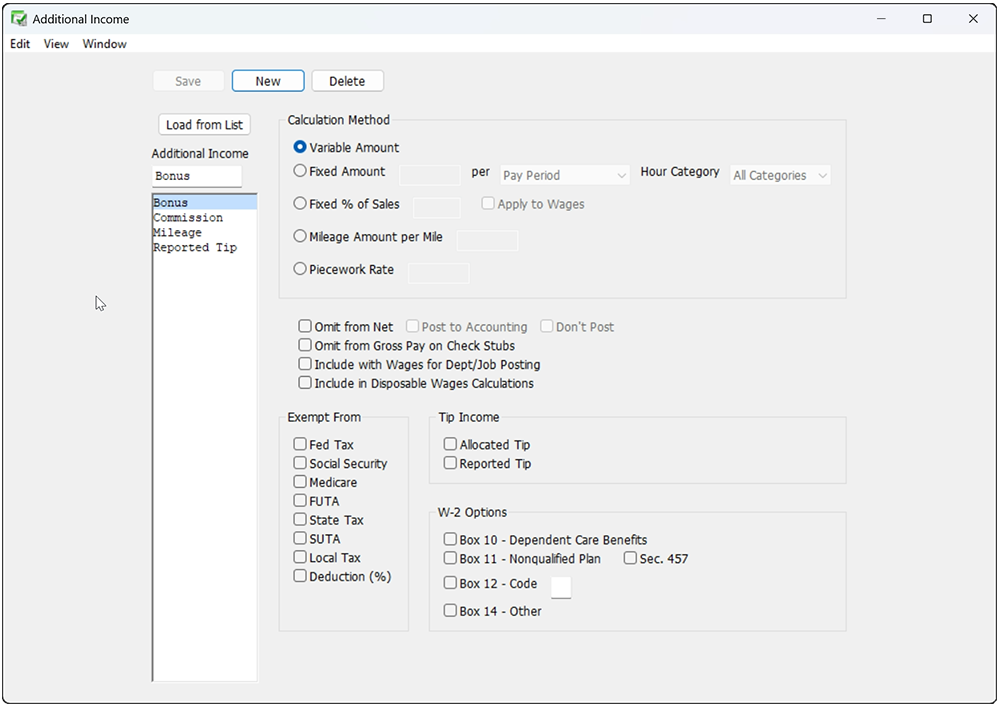Click the Fixed % of Sales value field
Viewport: 1000px width, 706px height.
(x=436, y=208)
